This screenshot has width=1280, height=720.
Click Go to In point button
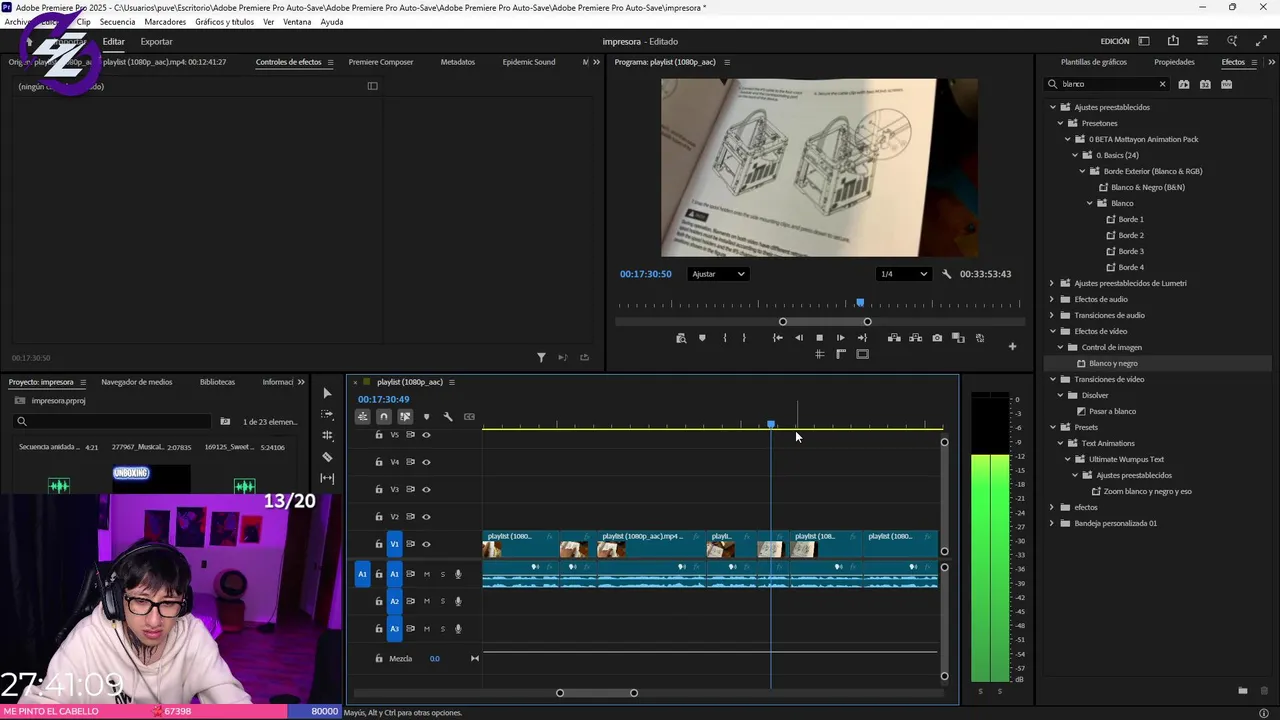[x=777, y=338]
